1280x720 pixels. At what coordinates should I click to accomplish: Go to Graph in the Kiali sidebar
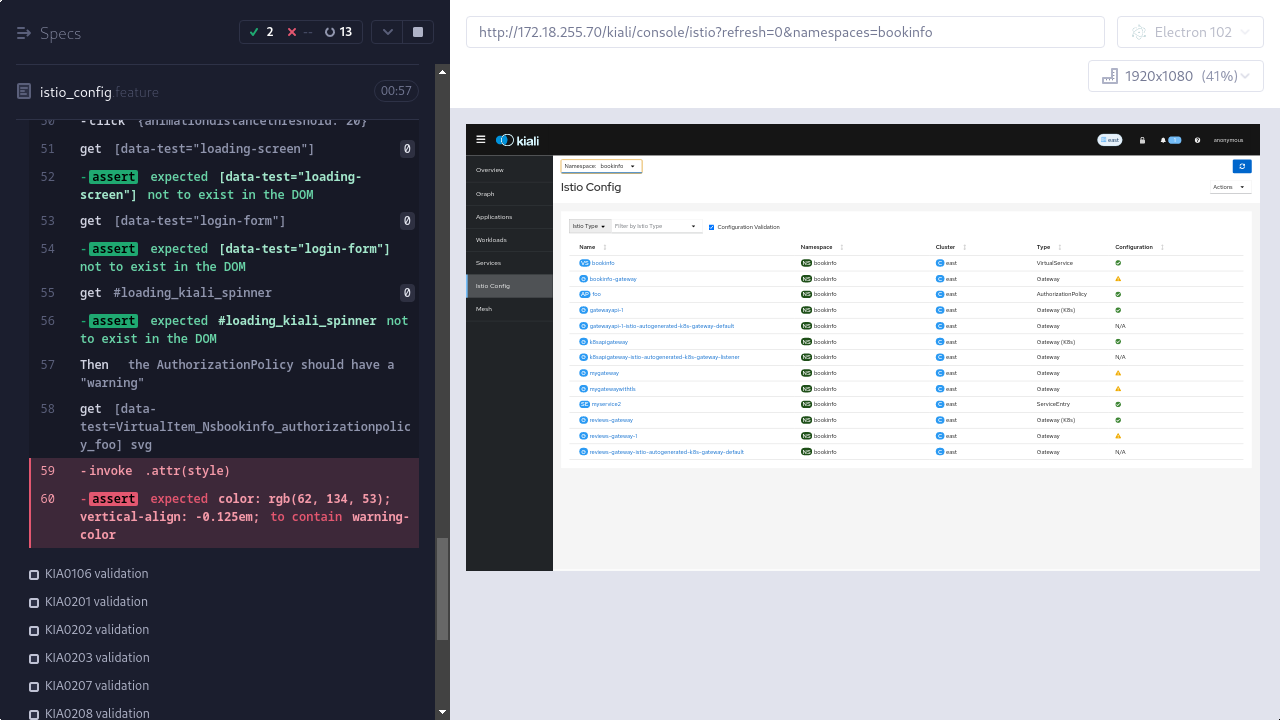point(485,194)
